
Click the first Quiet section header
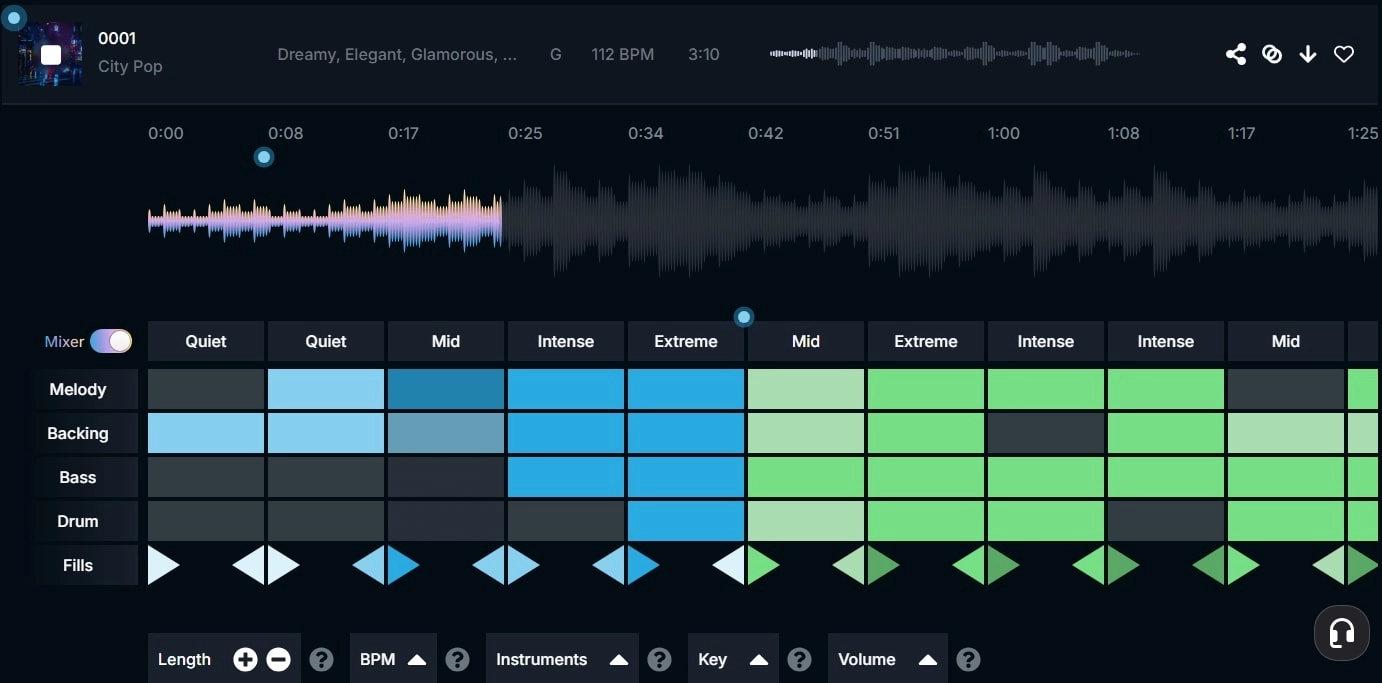pos(205,341)
